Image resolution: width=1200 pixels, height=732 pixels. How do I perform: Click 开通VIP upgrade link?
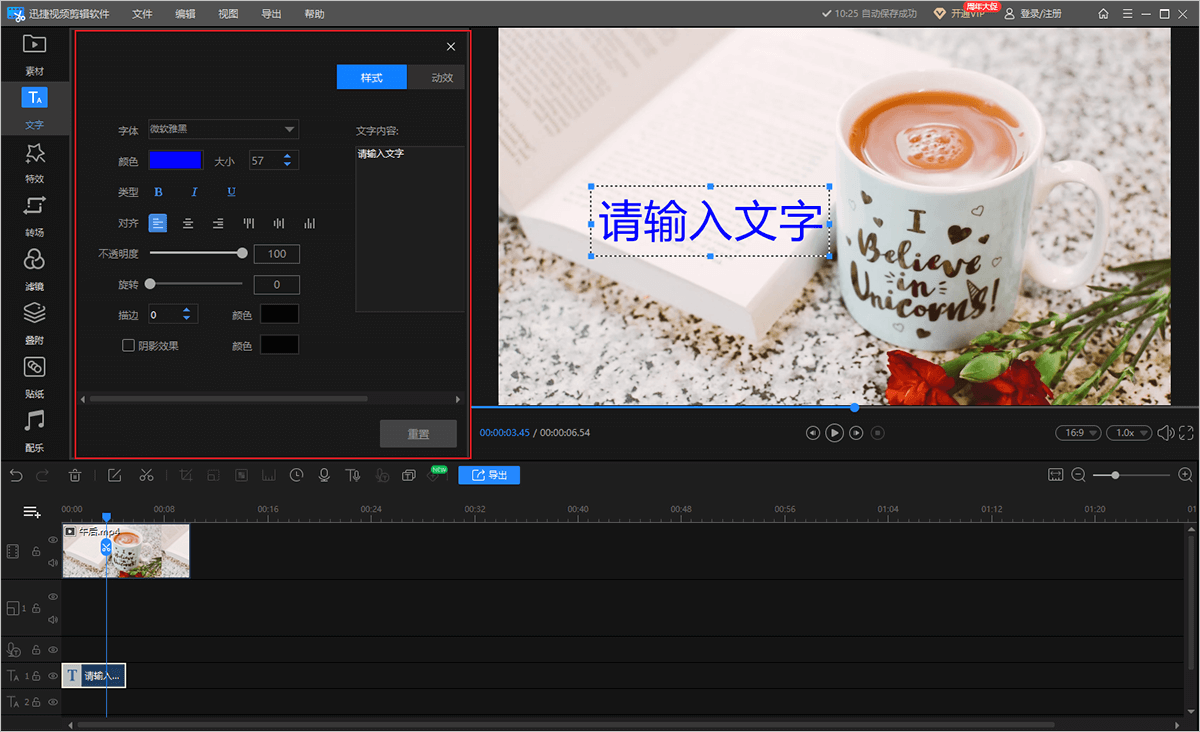point(960,14)
